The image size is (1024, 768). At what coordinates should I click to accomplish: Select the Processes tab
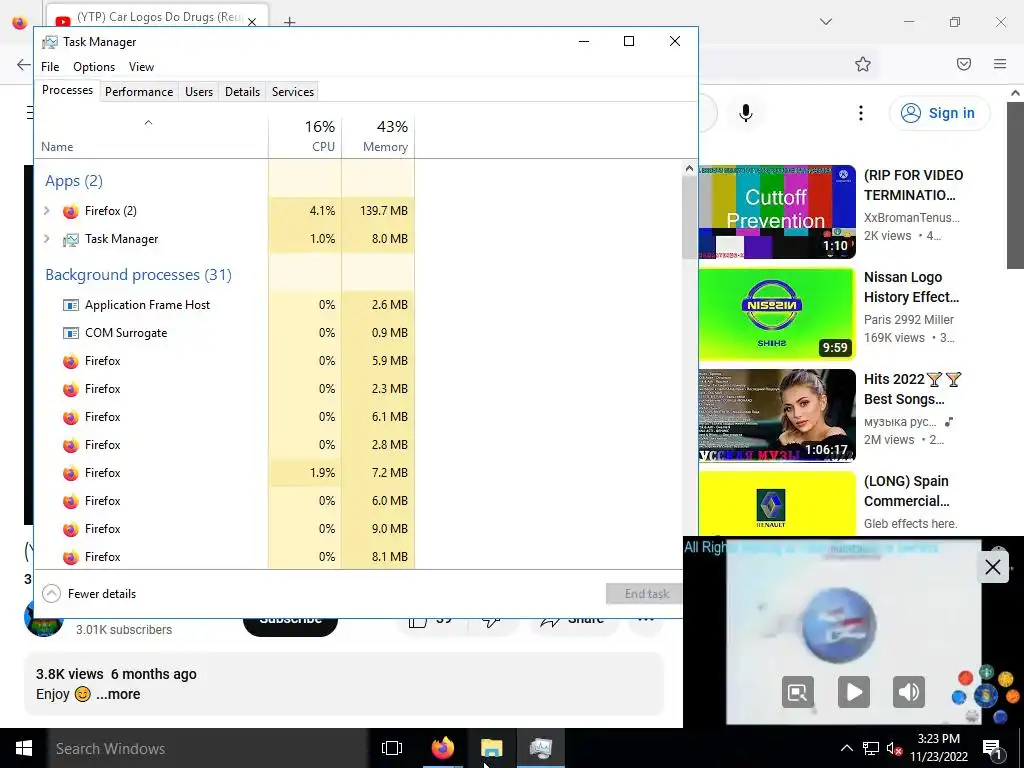click(67, 90)
